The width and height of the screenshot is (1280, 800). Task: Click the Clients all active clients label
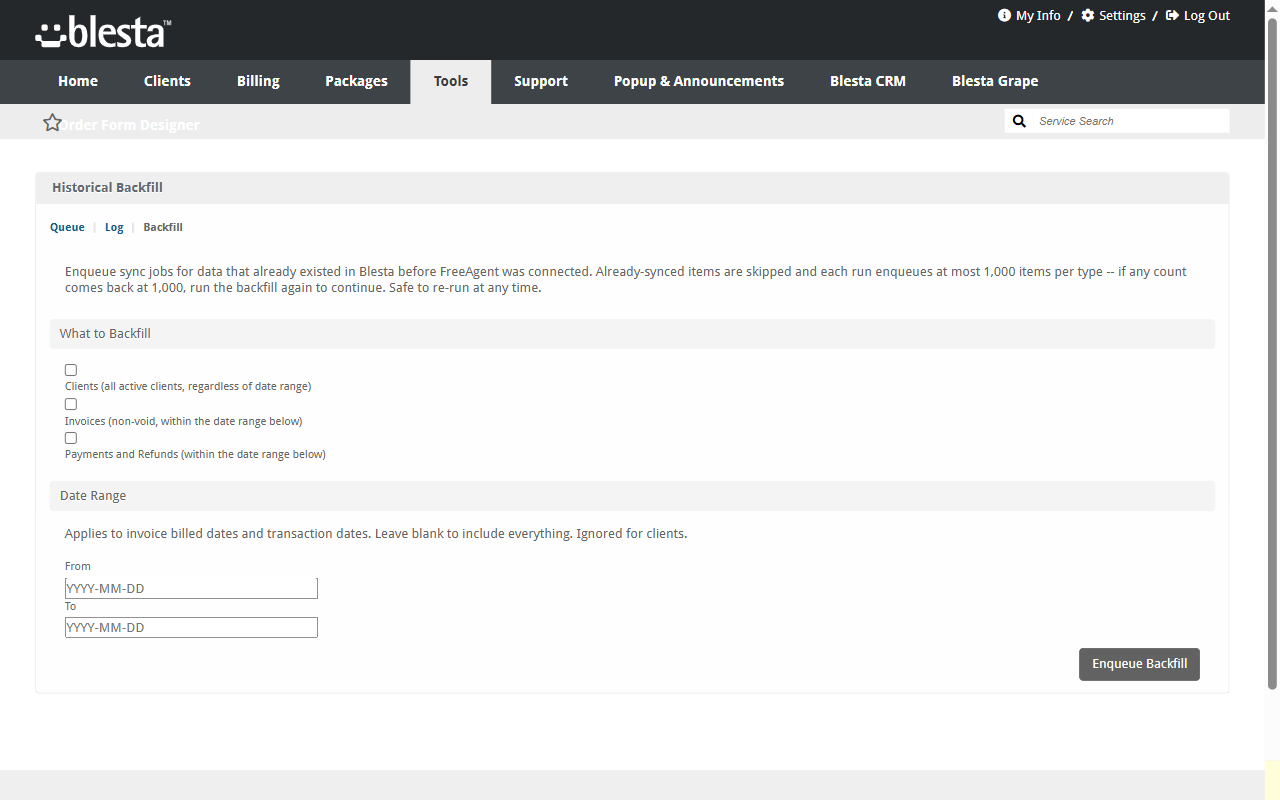[188, 386]
